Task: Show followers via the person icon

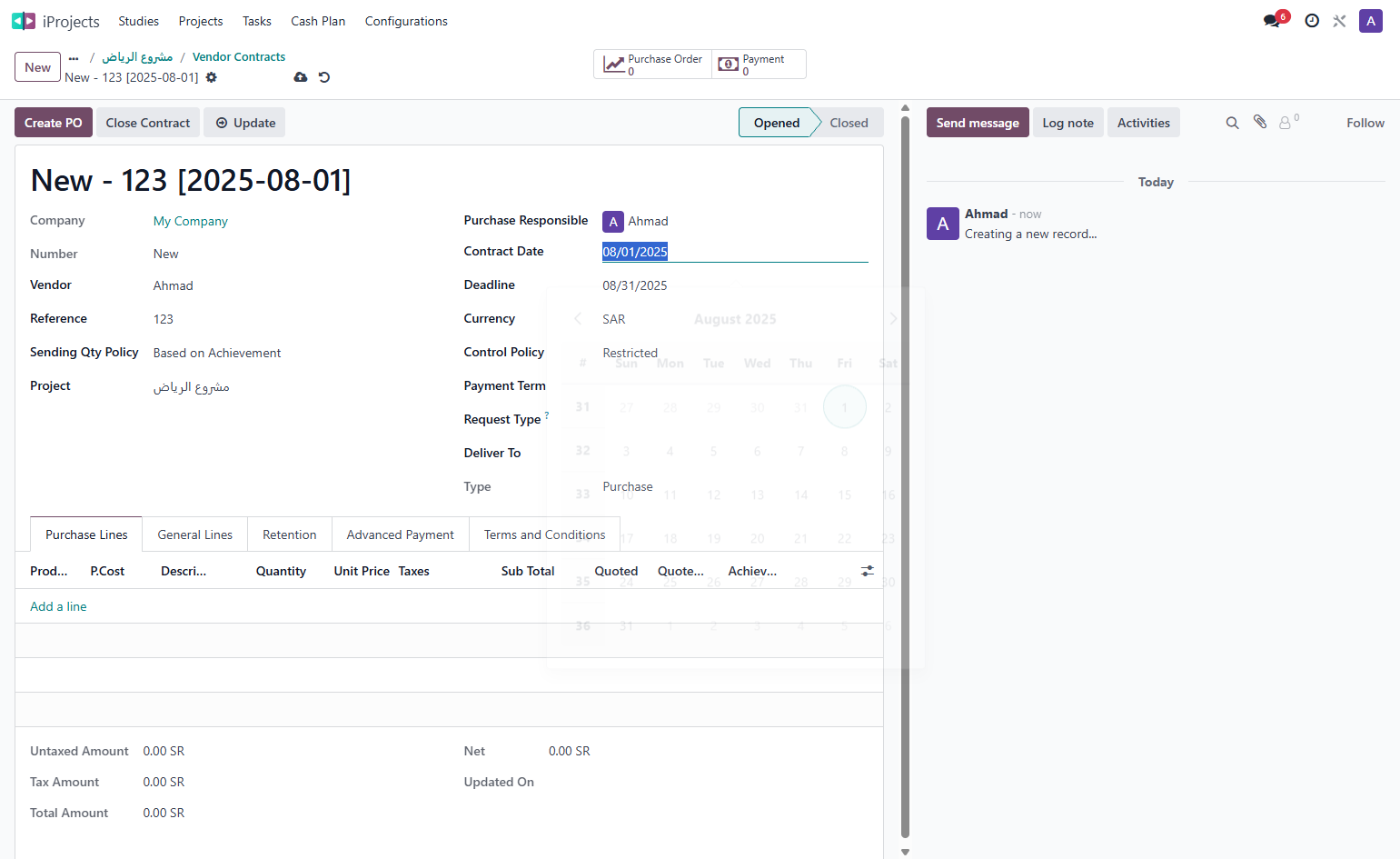Action: coord(1288,122)
